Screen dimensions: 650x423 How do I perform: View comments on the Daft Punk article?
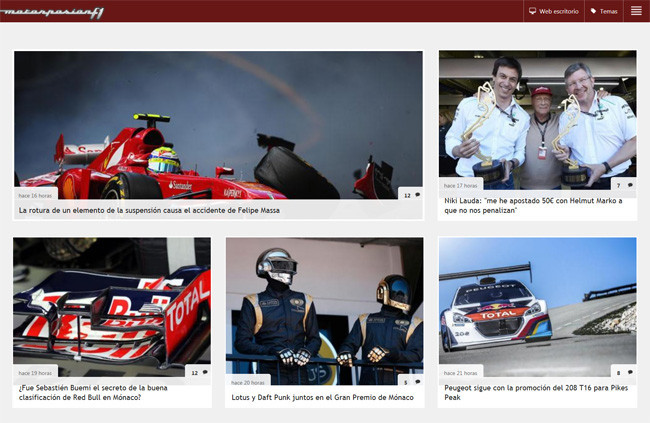pos(412,382)
